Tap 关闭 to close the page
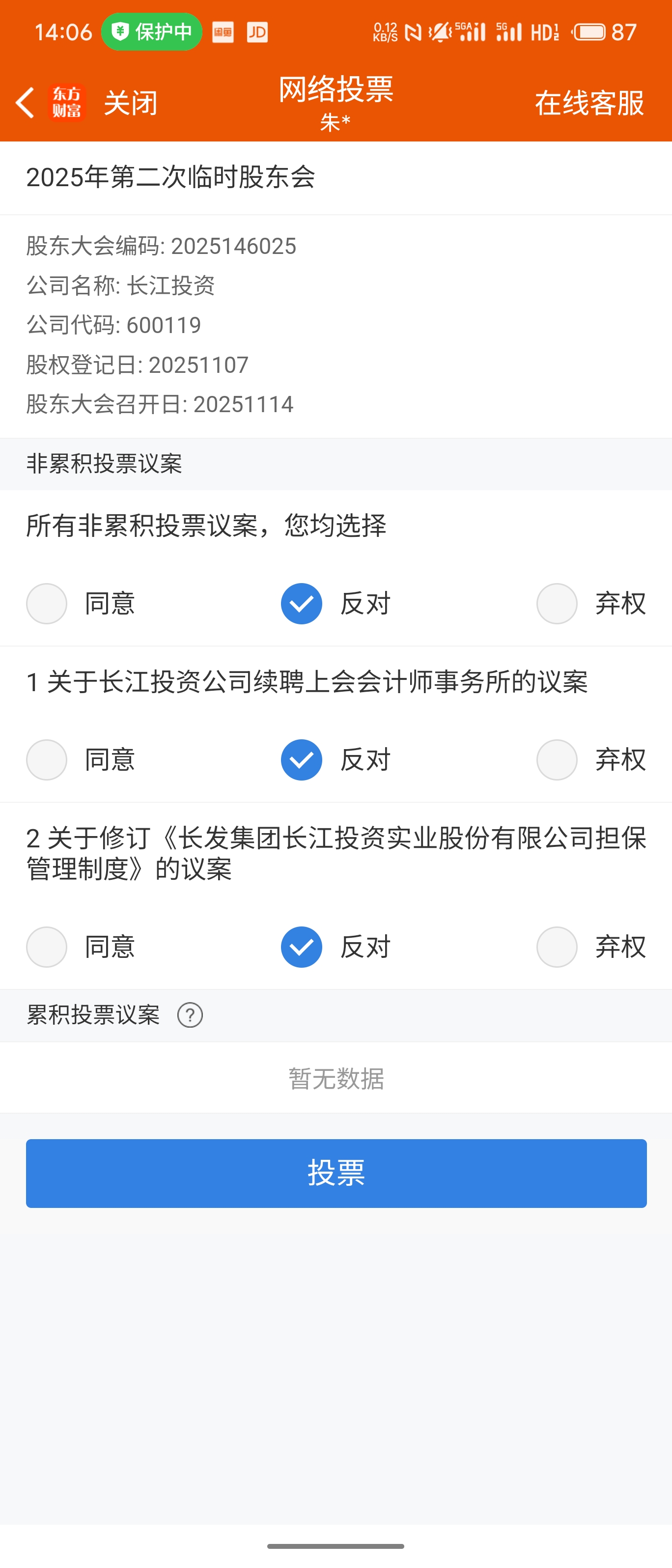This screenshot has width=672, height=1568. 131,102
